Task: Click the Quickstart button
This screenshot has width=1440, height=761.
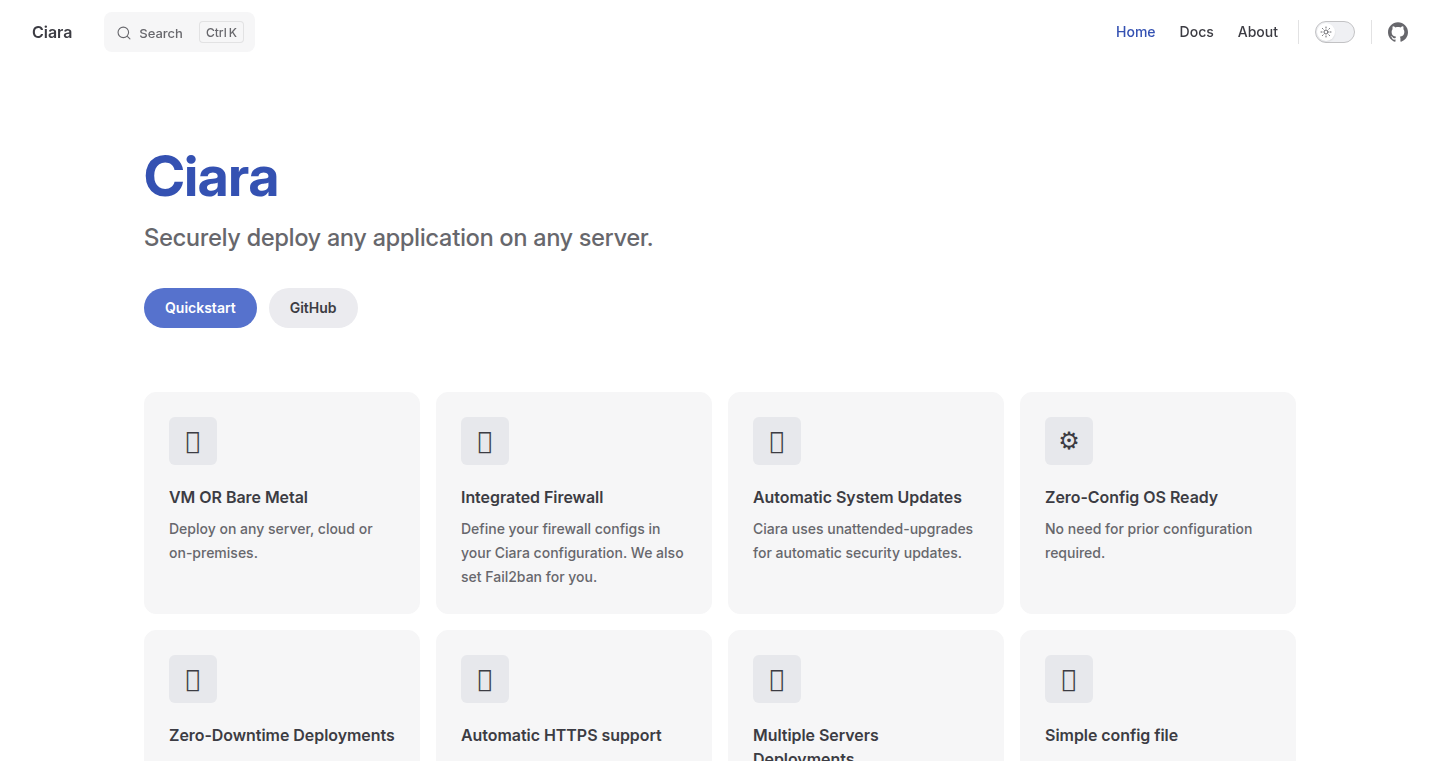Action: (200, 308)
